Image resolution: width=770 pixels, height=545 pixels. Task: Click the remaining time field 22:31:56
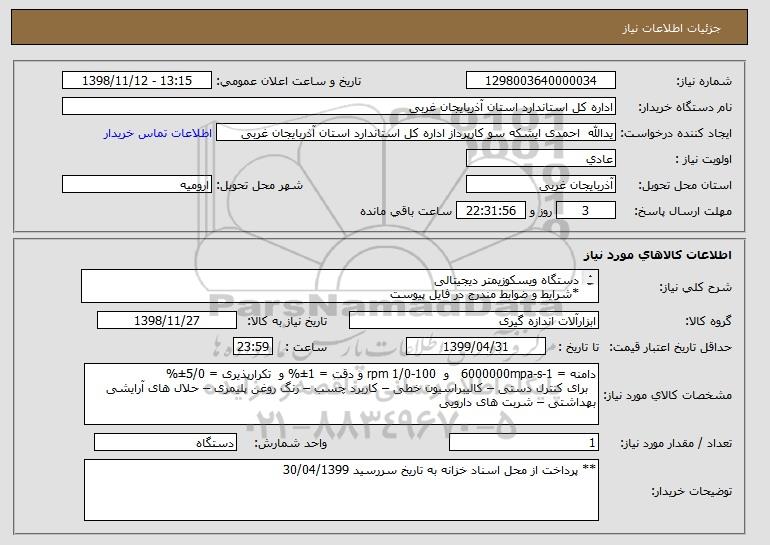click(491, 211)
